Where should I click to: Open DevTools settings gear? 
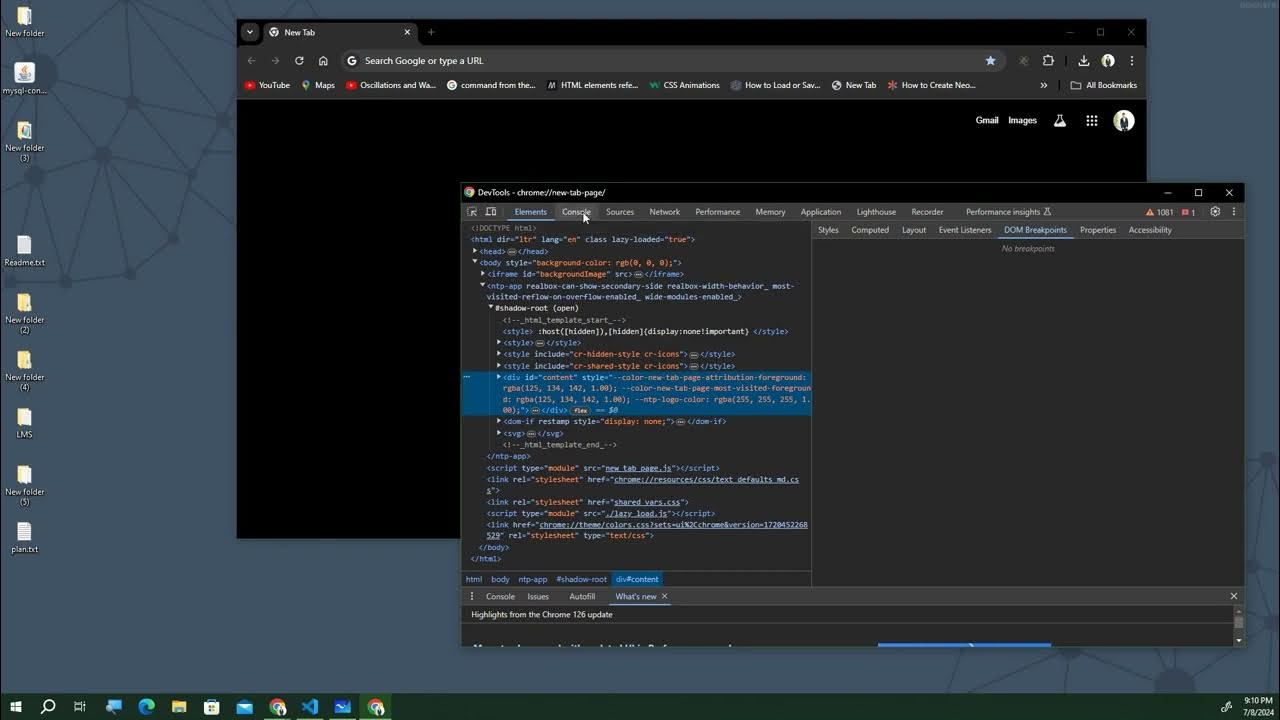click(1215, 212)
